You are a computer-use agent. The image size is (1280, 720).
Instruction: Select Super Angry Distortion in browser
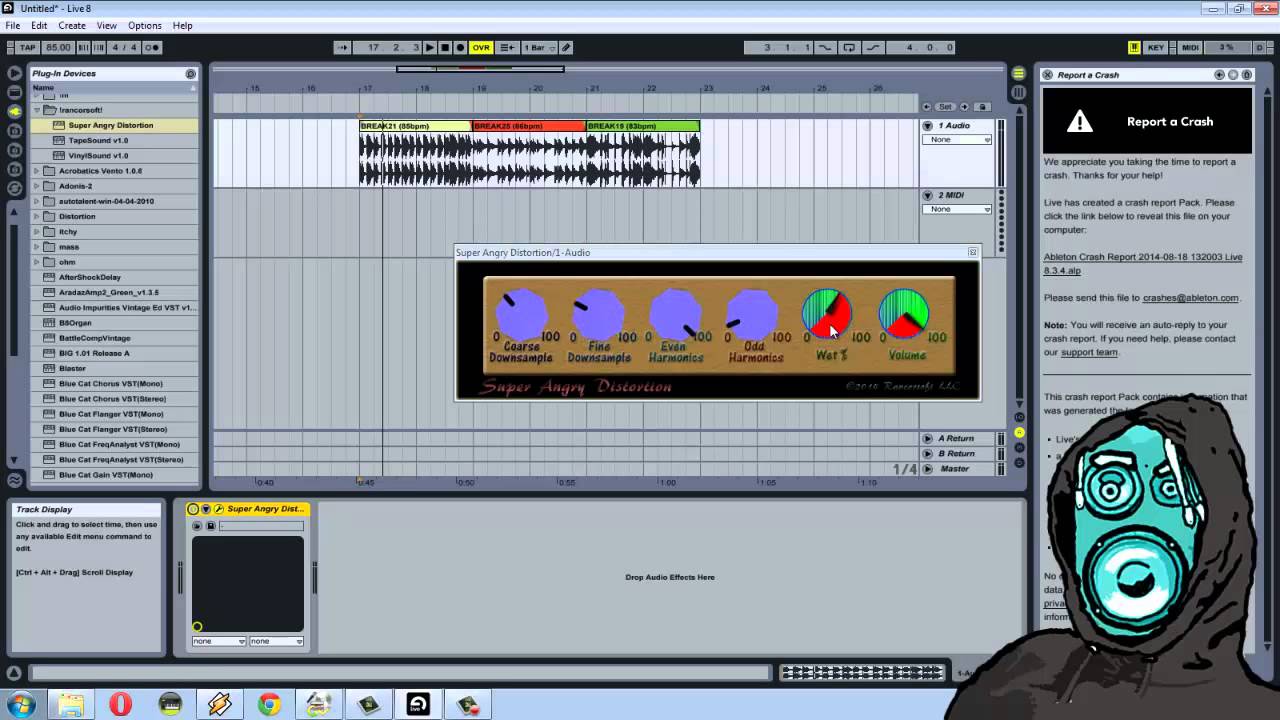114,125
